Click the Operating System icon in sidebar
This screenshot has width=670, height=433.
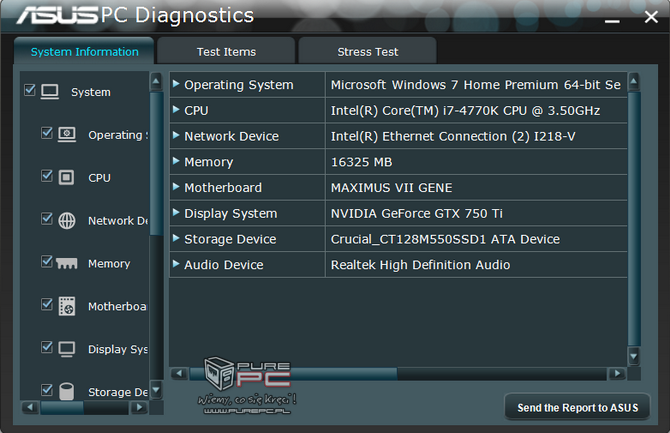click(67, 135)
